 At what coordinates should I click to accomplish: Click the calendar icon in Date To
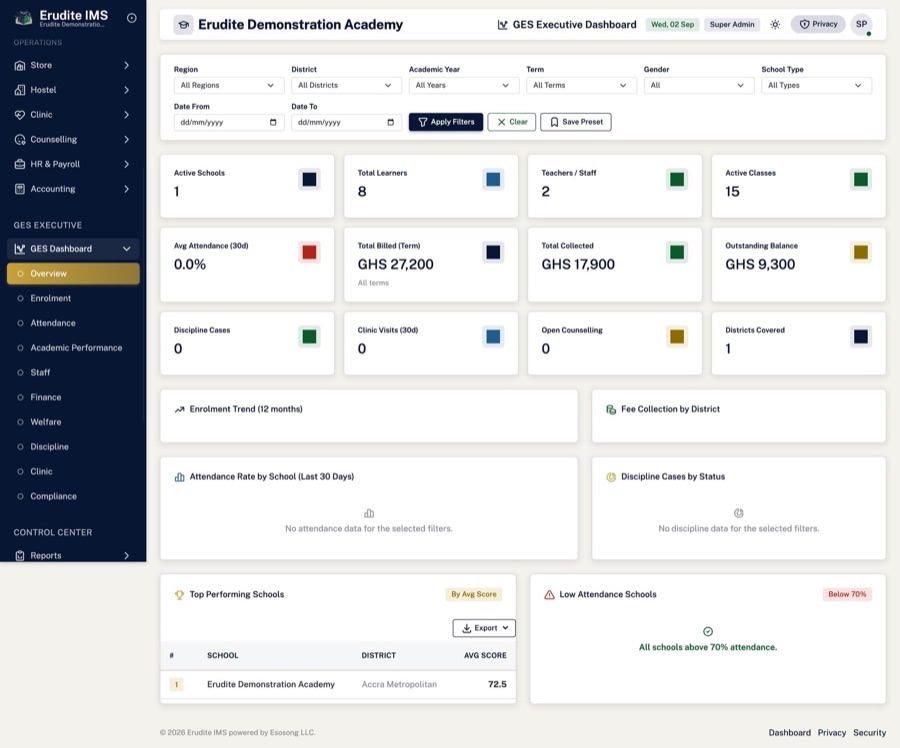click(x=390, y=122)
